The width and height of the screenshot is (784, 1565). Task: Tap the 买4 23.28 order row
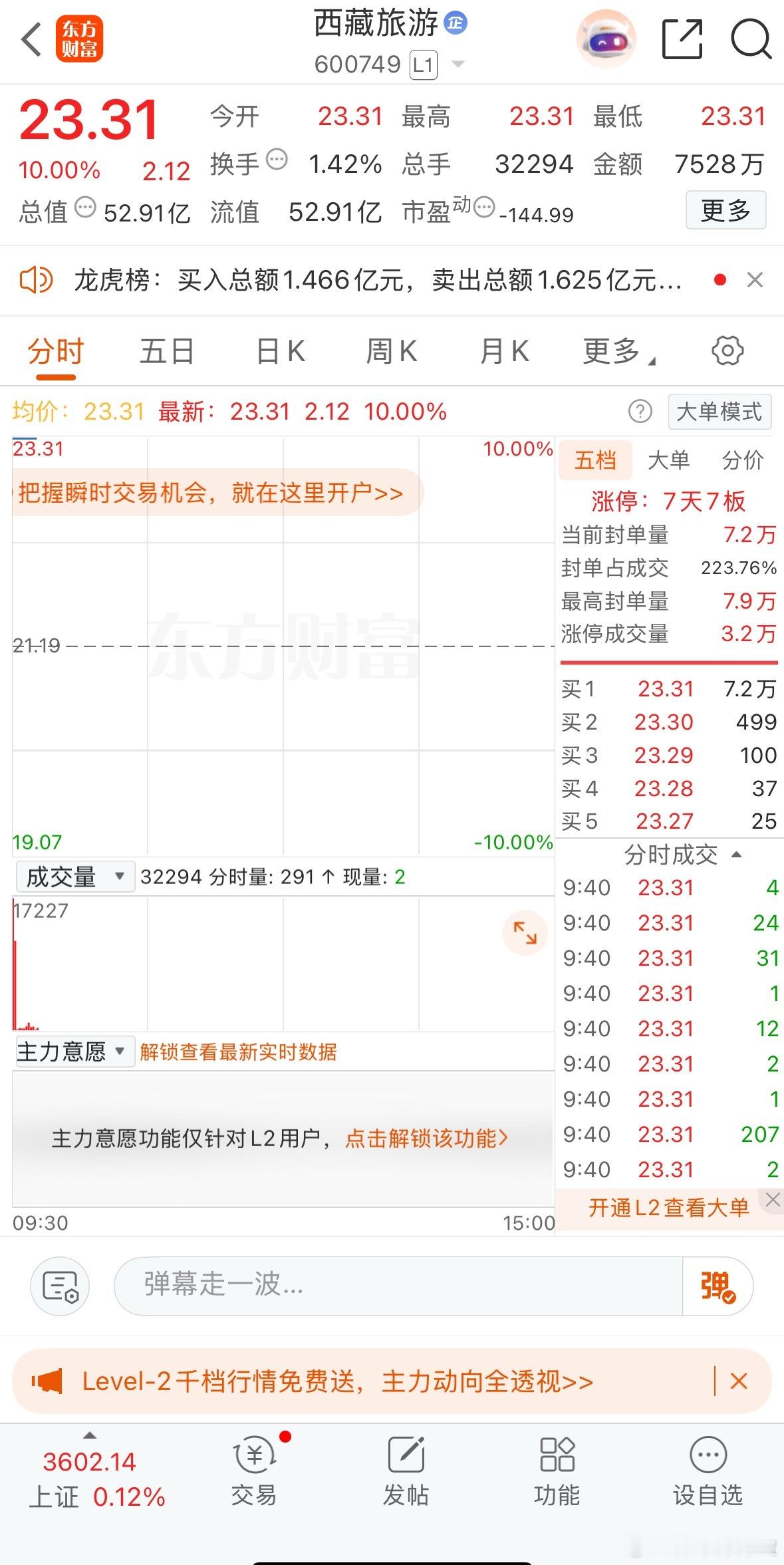(x=669, y=789)
